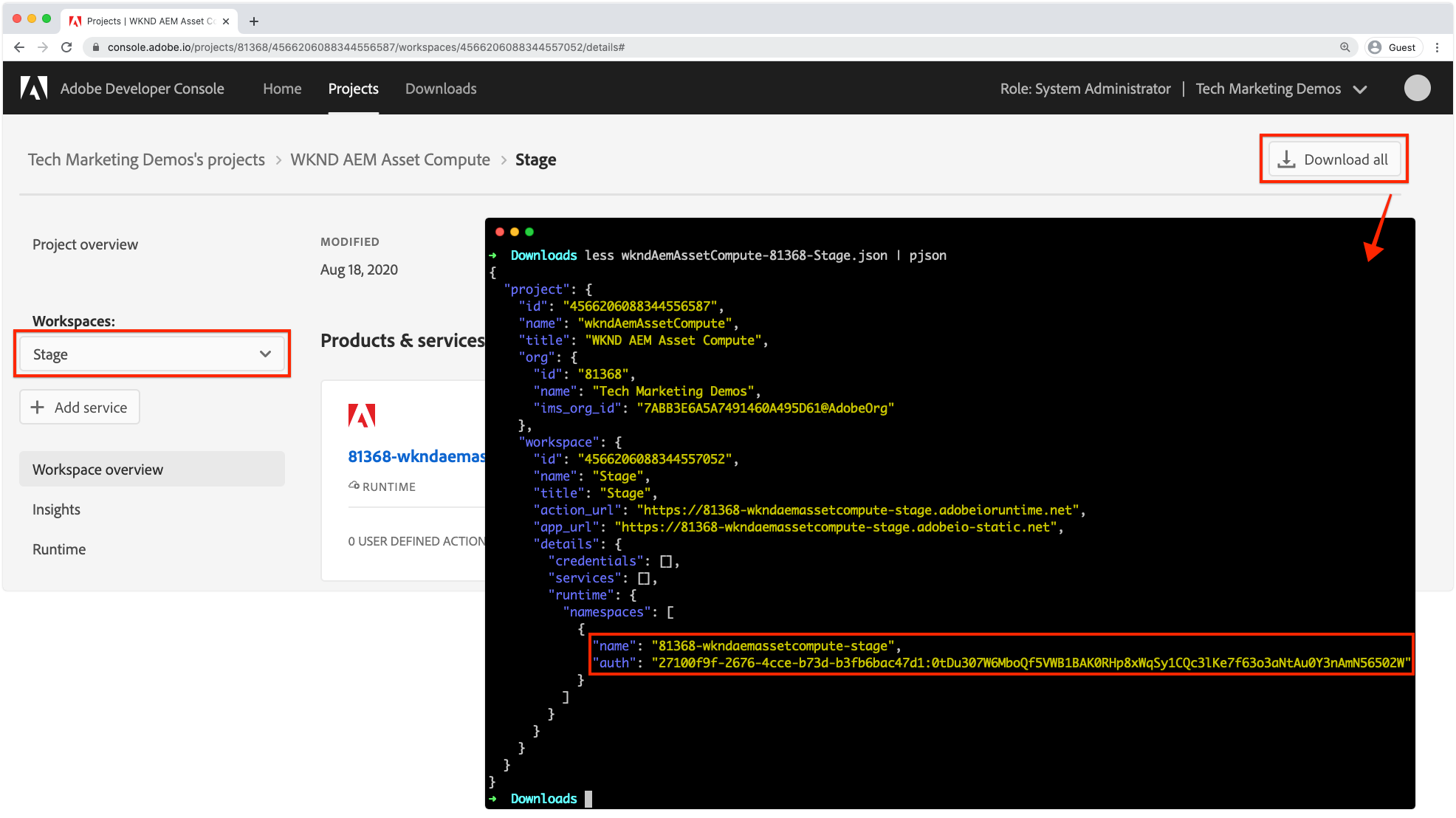This screenshot has height=818, width=1456.
Task: Open new browser tab with plus icon
Action: 254,21
